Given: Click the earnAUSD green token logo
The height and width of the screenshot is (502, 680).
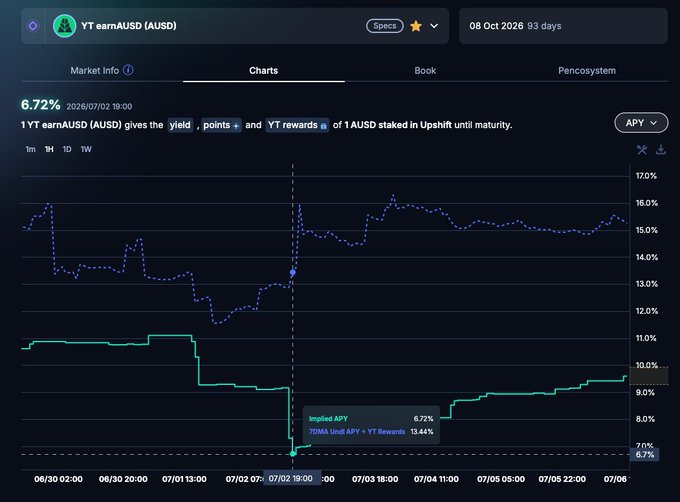Looking at the screenshot, I should pyautogui.click(x=64, y=26).
